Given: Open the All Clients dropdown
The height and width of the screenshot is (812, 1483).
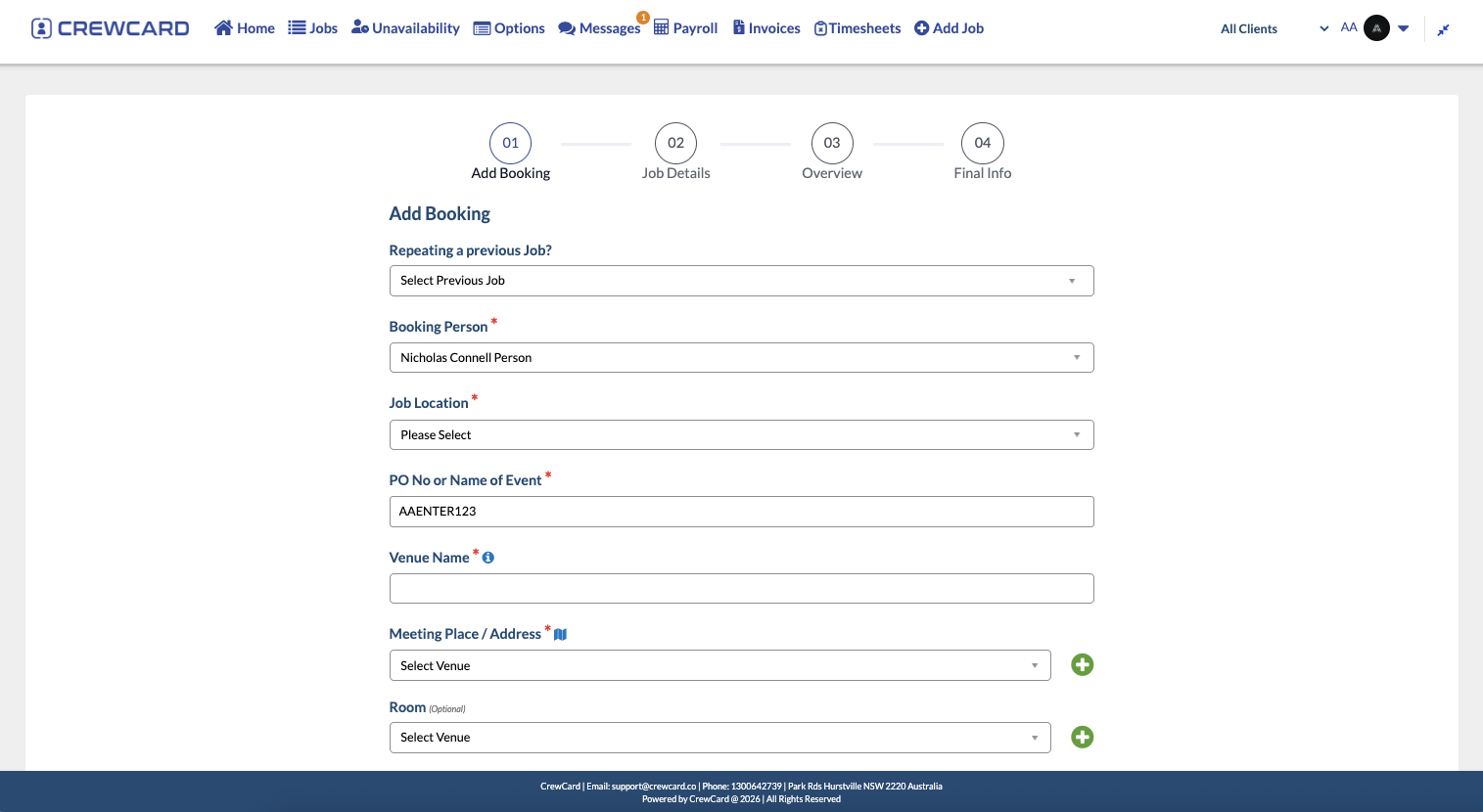Looking at the screenshot, I should (x=1274, y=28).
